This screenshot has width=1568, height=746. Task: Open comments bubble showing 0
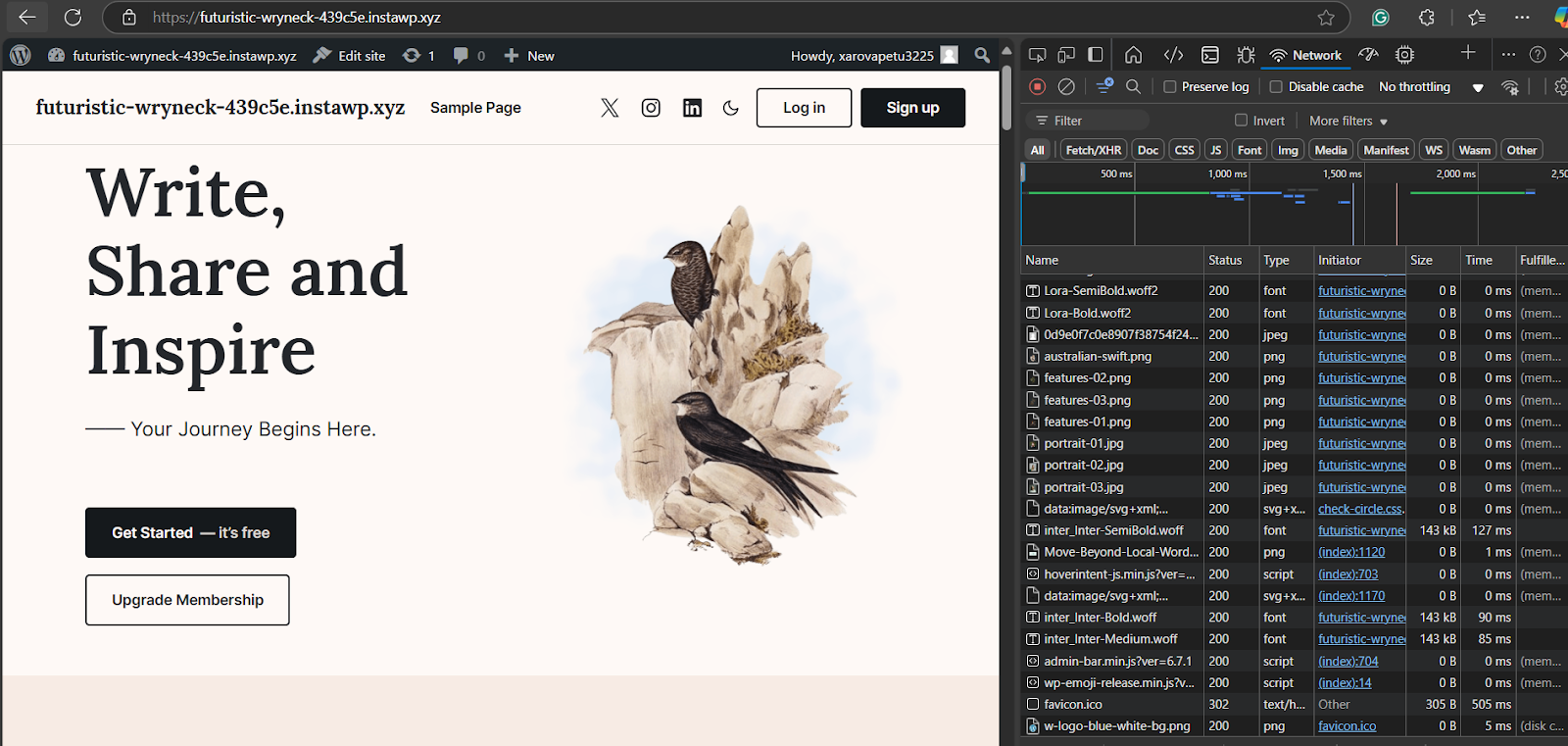click(x=468, y=56)
